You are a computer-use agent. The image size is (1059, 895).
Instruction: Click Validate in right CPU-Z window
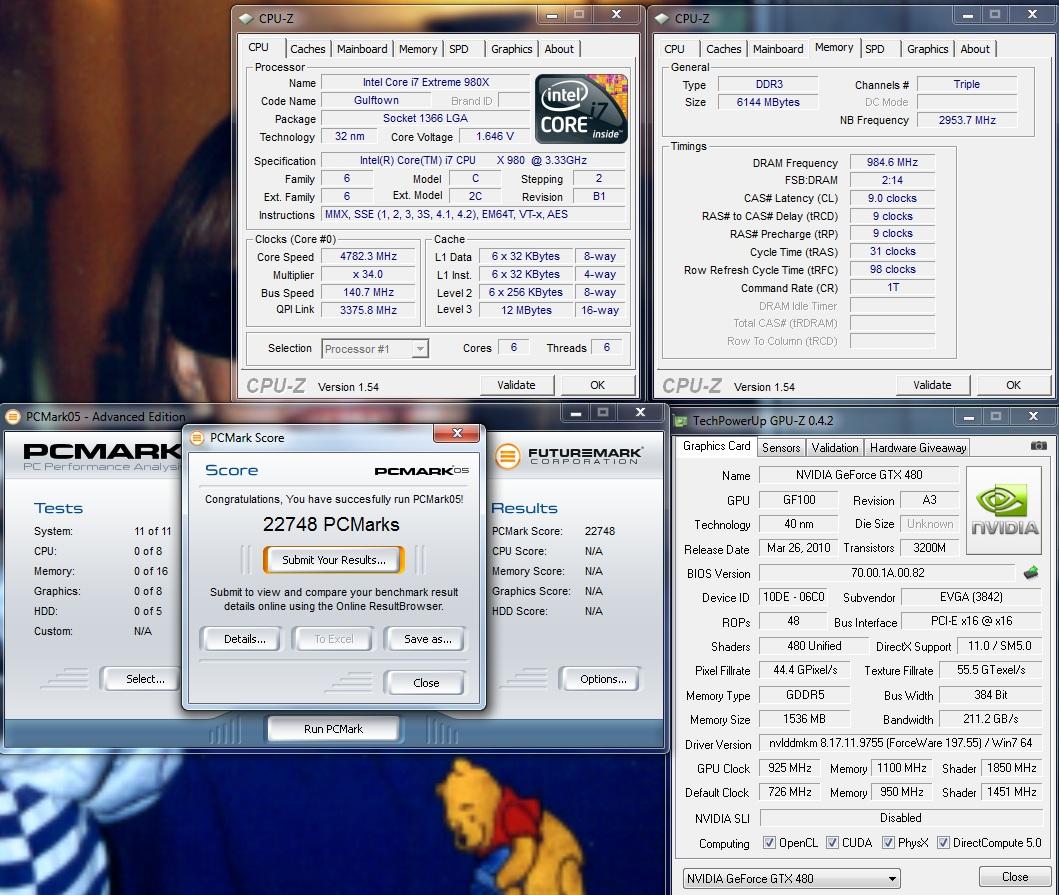point(932,385)
